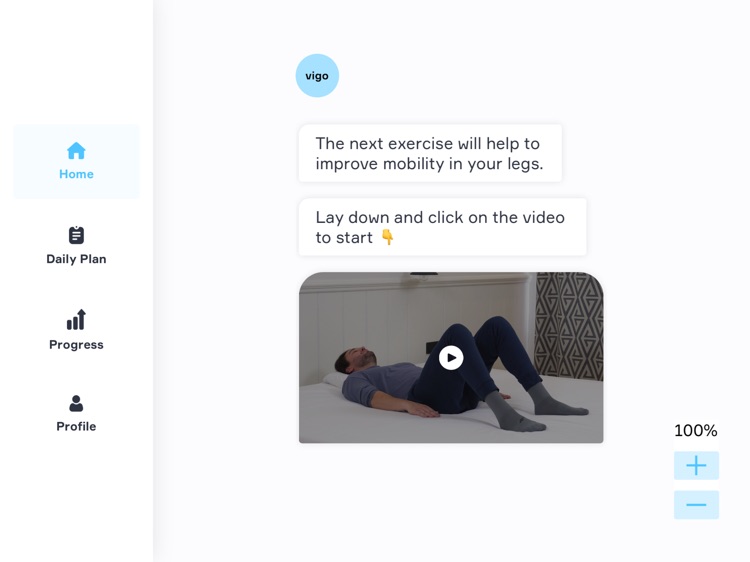Select the Home label in sidebar

tap(76, 174)
